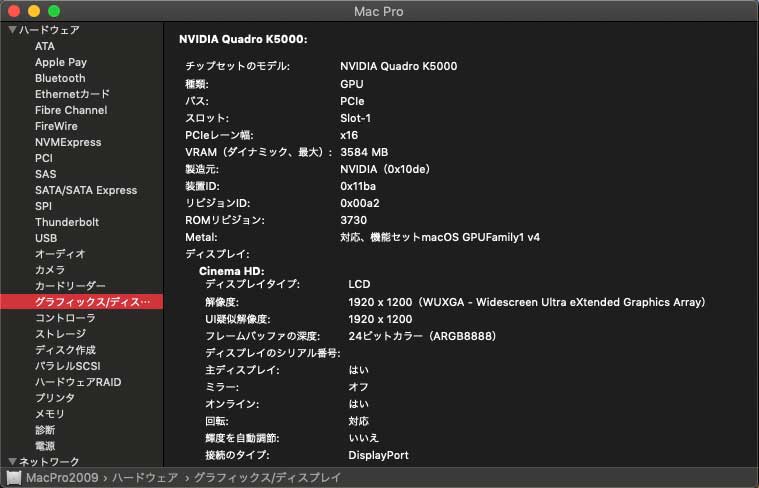Click the ROM revision value 3730

(x=353, y=220)
